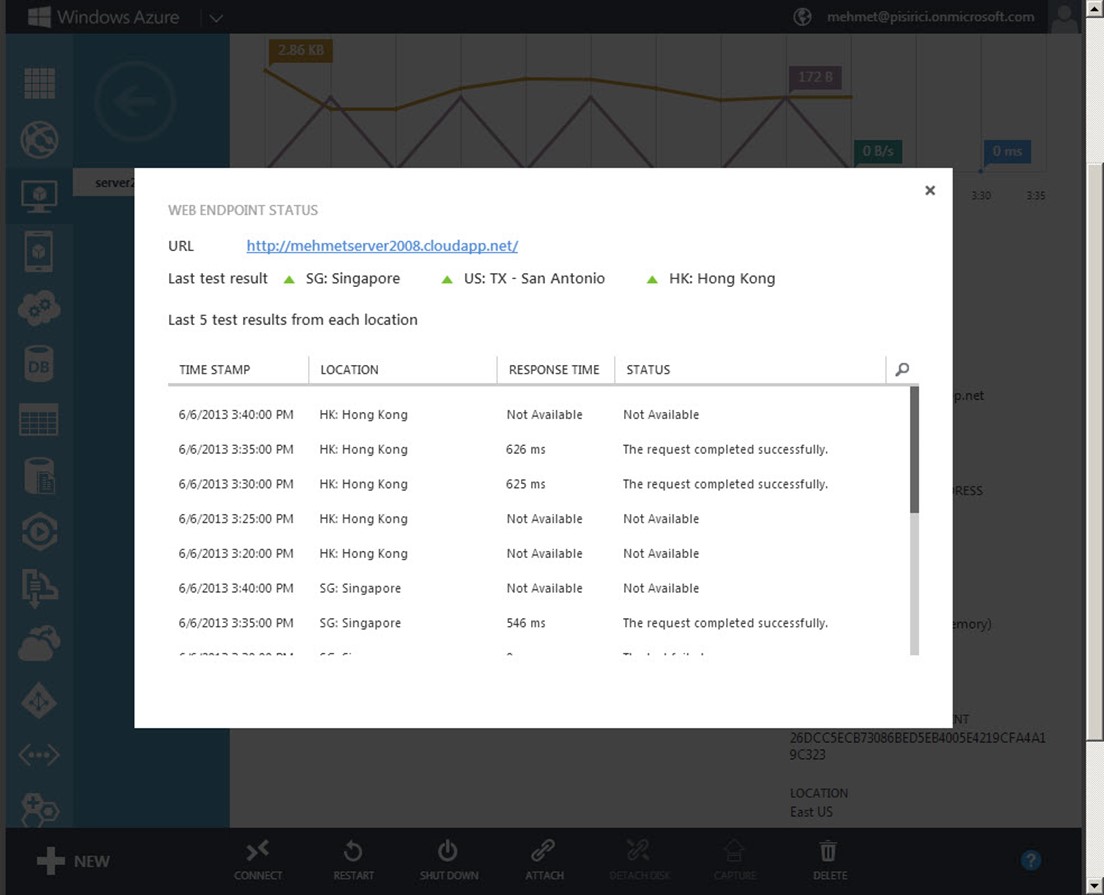Sort by the LOCATION column header
The image size is (1104, 895).
(349, 370)
